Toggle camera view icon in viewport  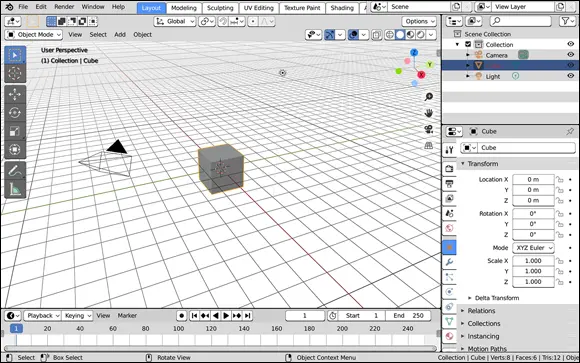click(428, 129)
